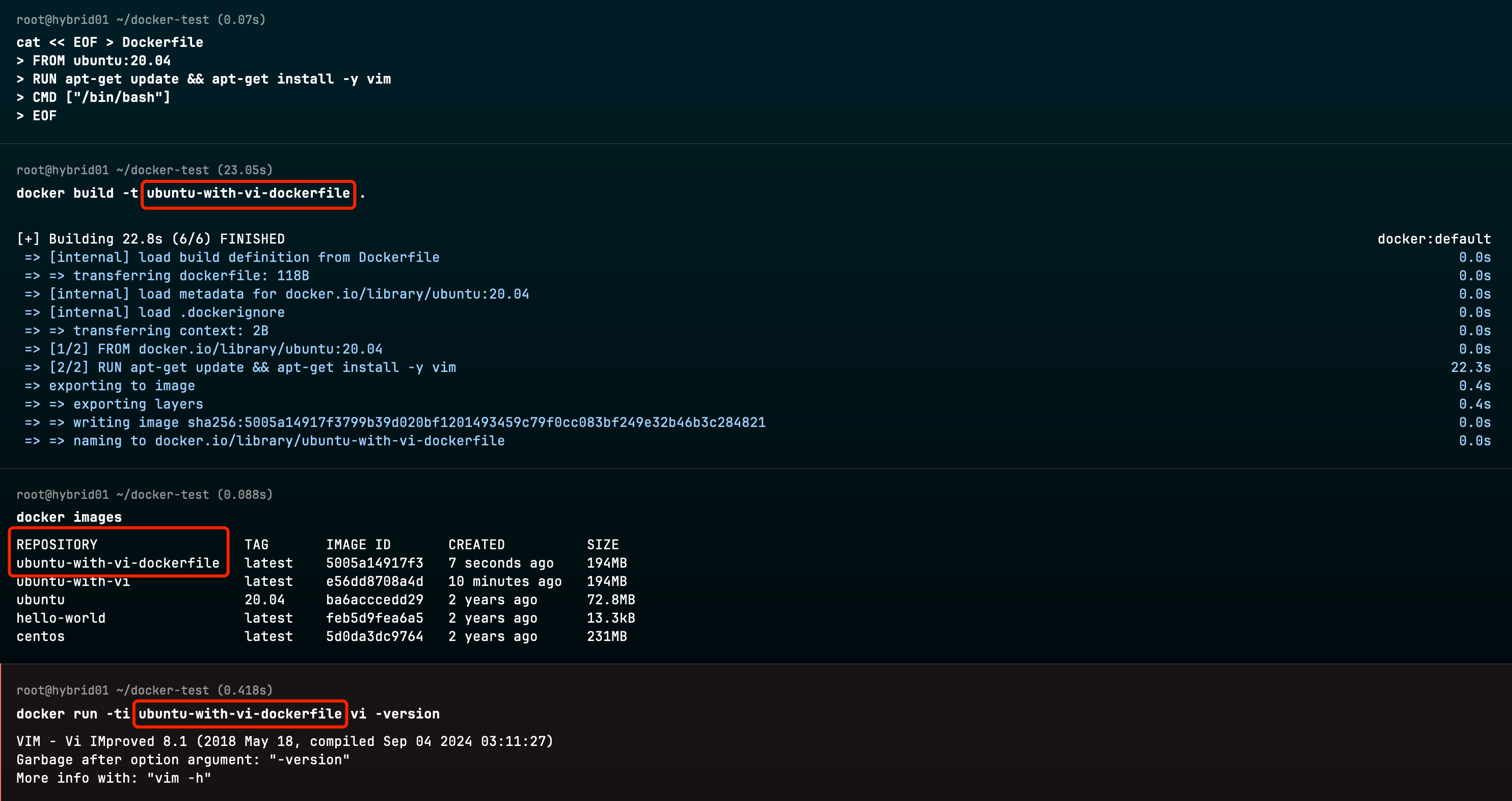Click image ID 5005a14917f3

pos(374,563)
